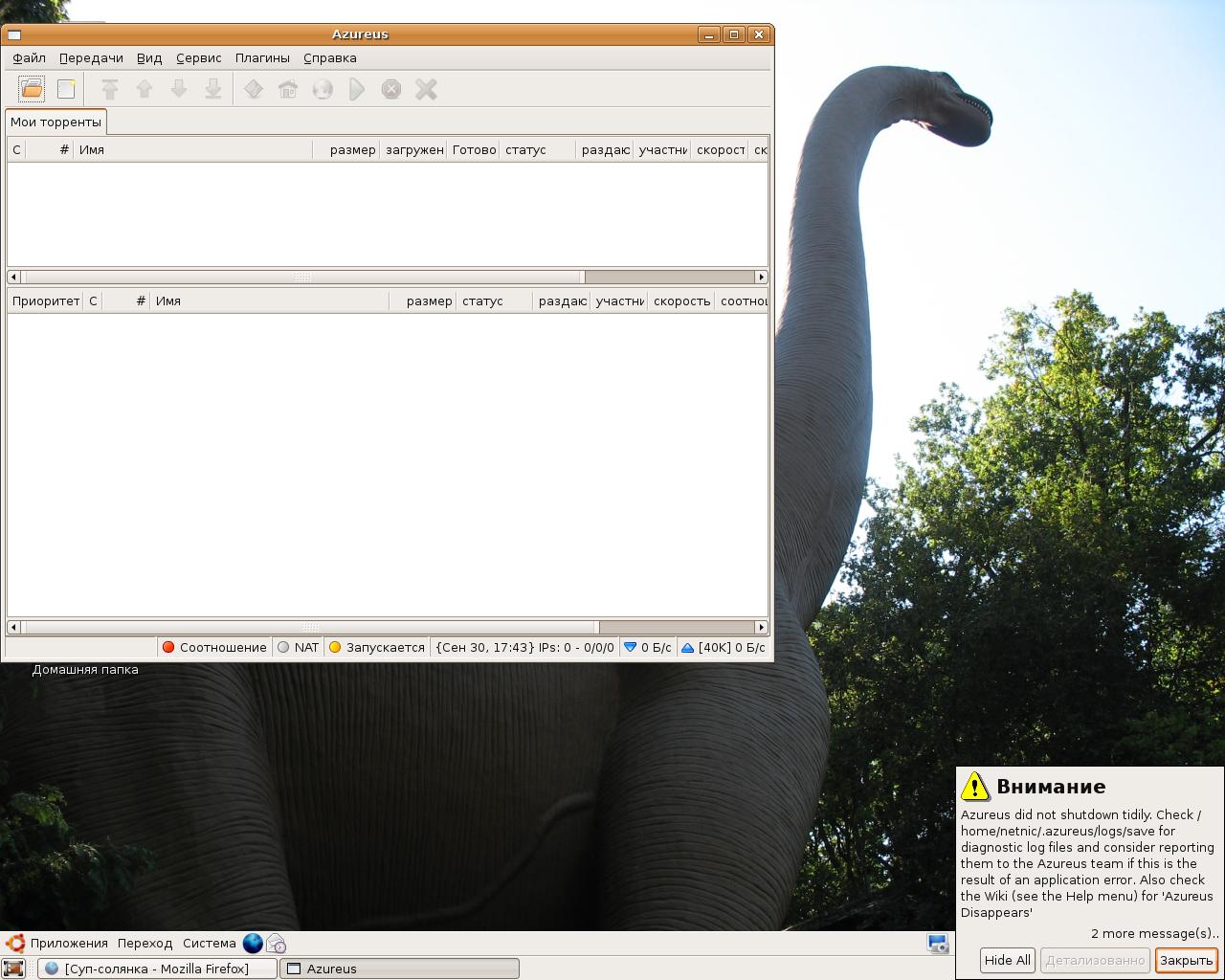Switch to the Firefox Суп-солянка taskbar window
Screen dimensions: 1225x980
(x=158, y=969)
